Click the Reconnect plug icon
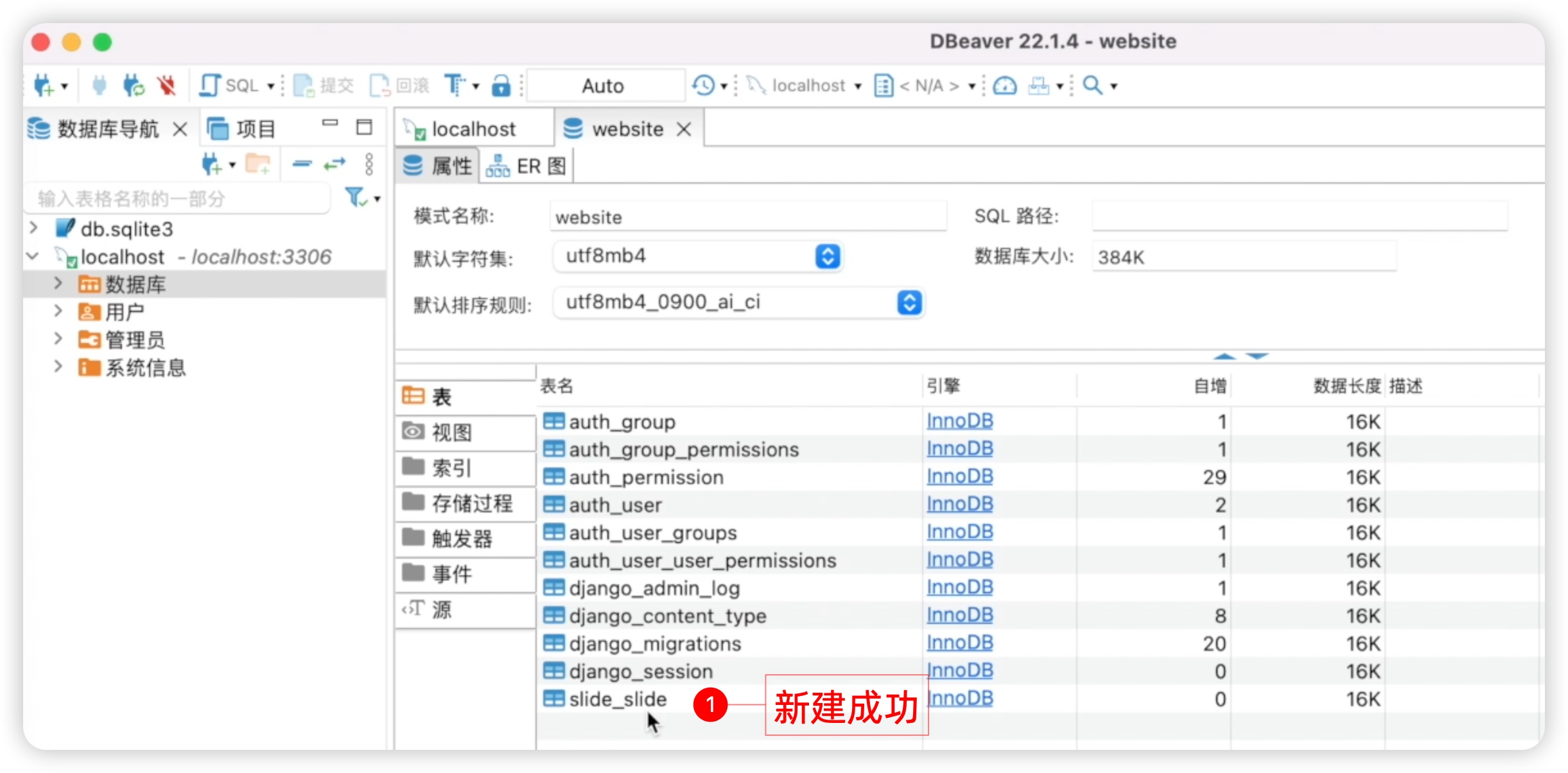This screenshot has height=773, width=1568. (134, 85)
